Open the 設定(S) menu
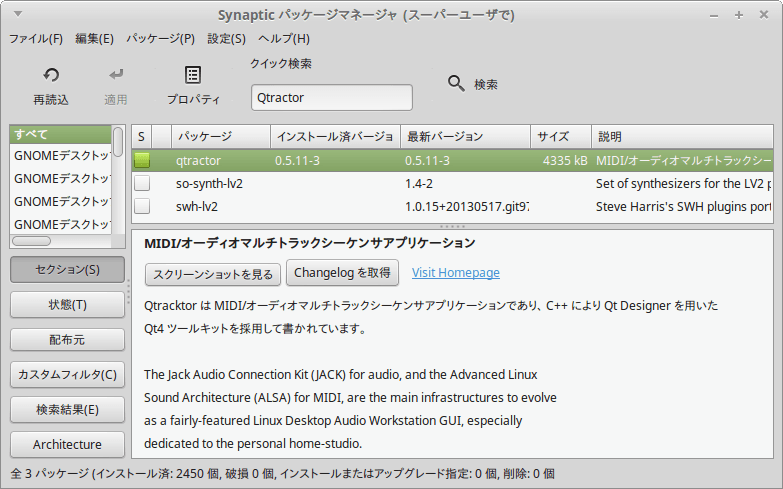Screen dimensions: 783x489 point(227,38)
